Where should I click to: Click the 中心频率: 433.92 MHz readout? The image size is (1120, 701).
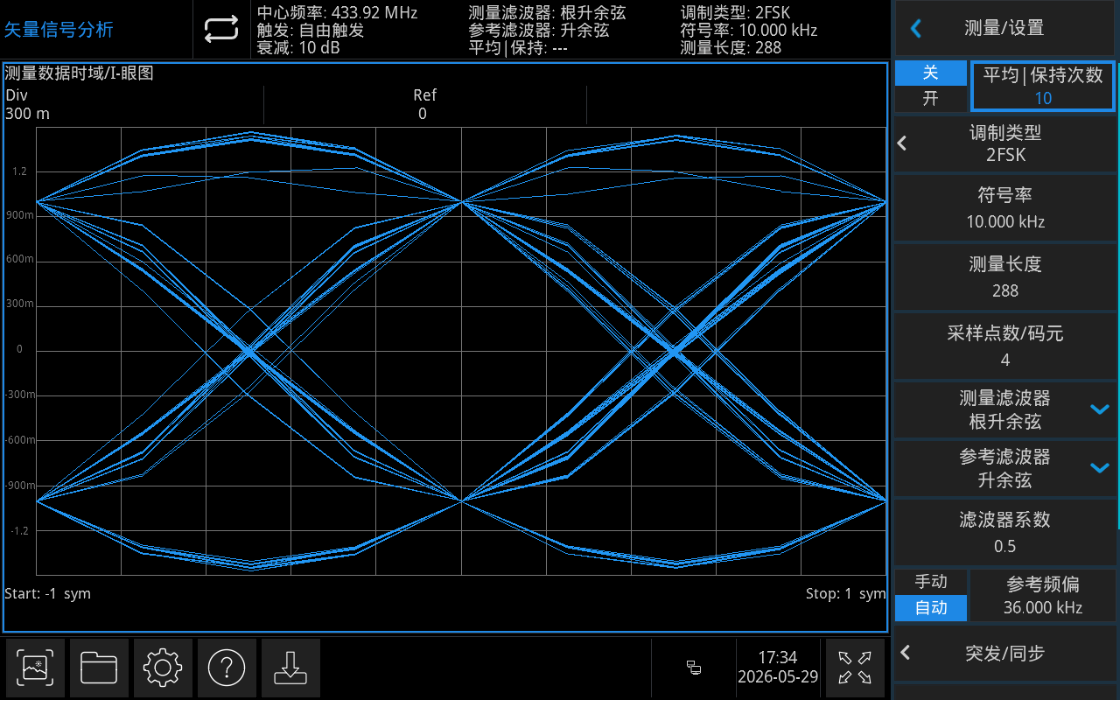point(336,13)
